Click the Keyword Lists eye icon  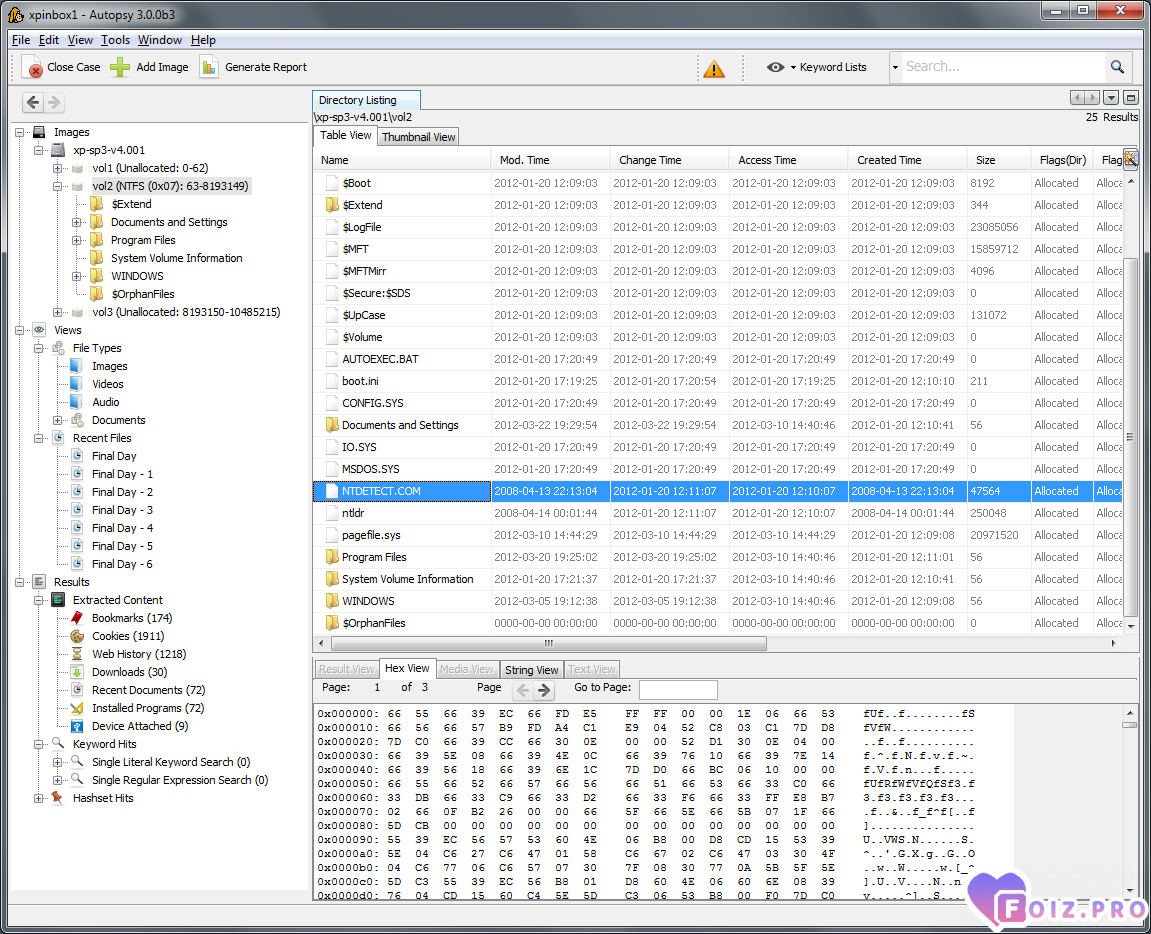click(x=775, y=67)
